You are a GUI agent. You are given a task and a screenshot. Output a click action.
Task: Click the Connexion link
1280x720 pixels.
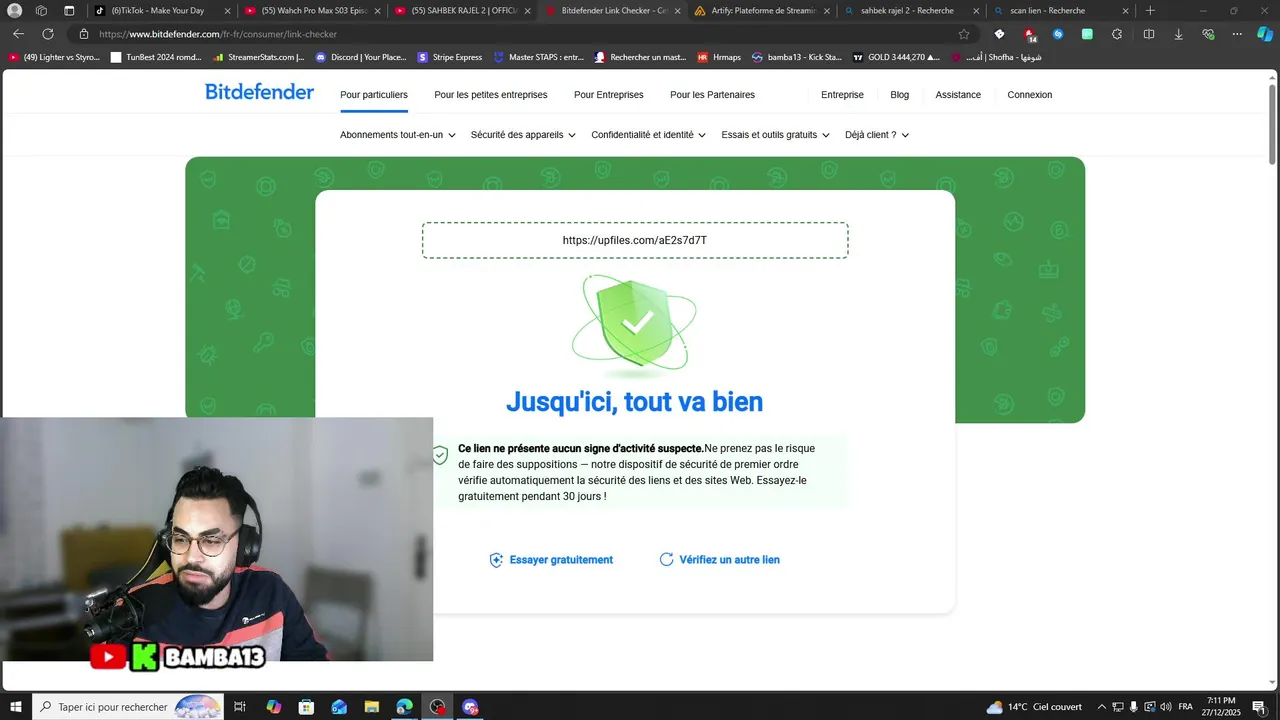pos(1030,95)
